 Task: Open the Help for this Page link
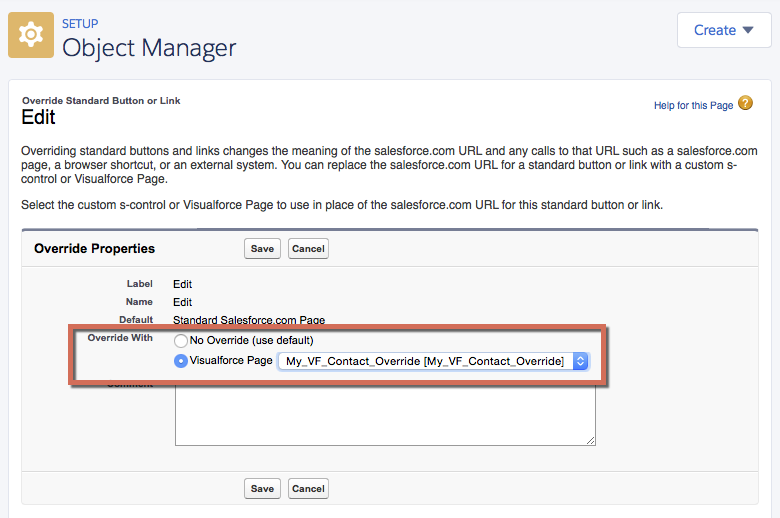coord(693,105)
